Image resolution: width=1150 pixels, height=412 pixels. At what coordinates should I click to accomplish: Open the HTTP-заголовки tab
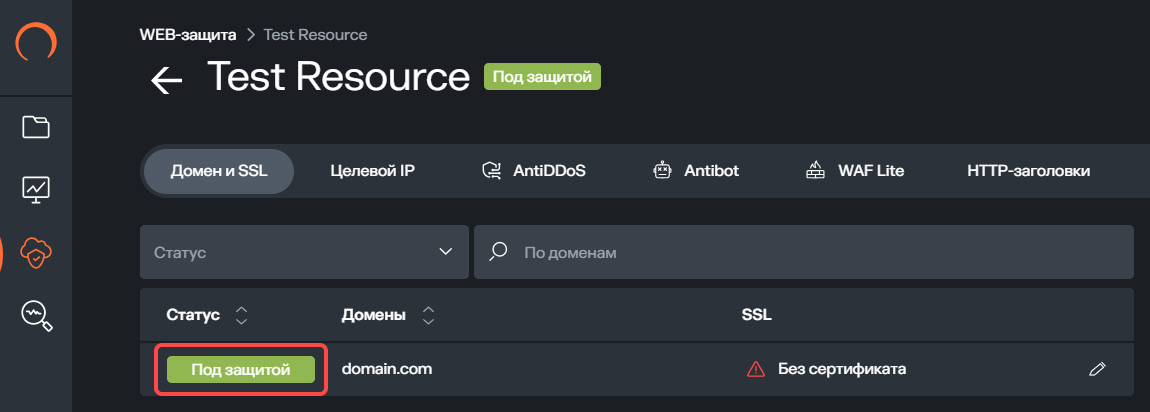[x=1028, y=171]
